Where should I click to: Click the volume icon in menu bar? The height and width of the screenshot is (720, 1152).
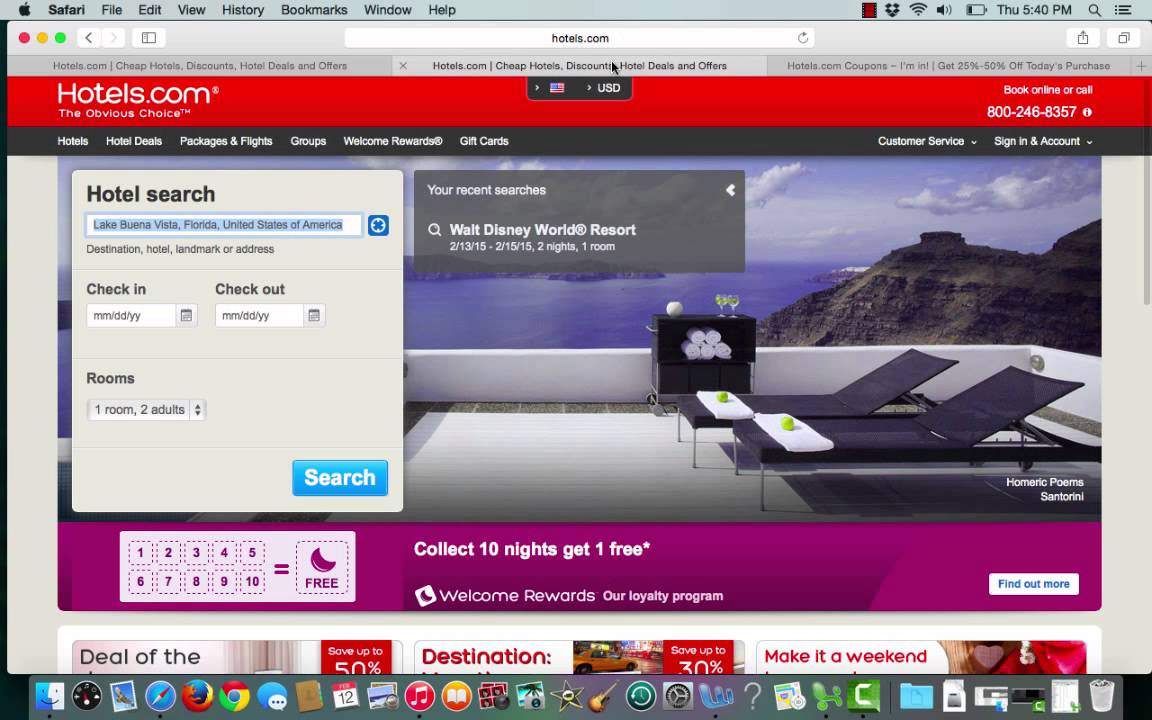944,10
